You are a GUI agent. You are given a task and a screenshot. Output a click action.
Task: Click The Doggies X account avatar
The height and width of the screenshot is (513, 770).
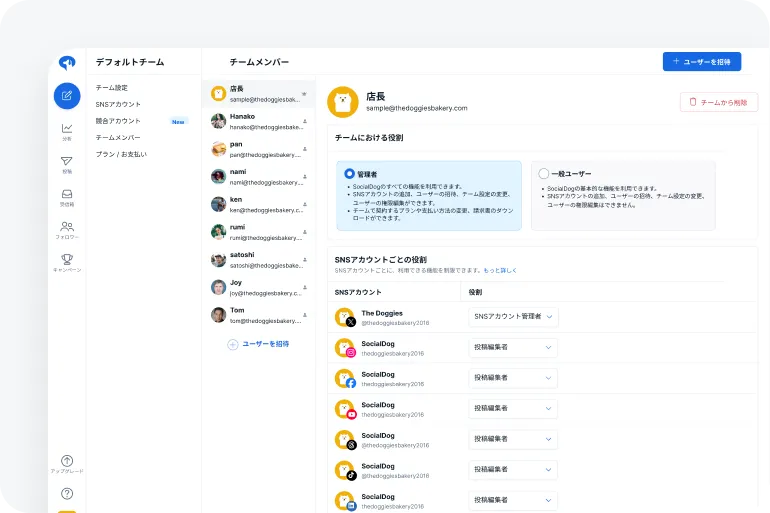pos(345,317)
